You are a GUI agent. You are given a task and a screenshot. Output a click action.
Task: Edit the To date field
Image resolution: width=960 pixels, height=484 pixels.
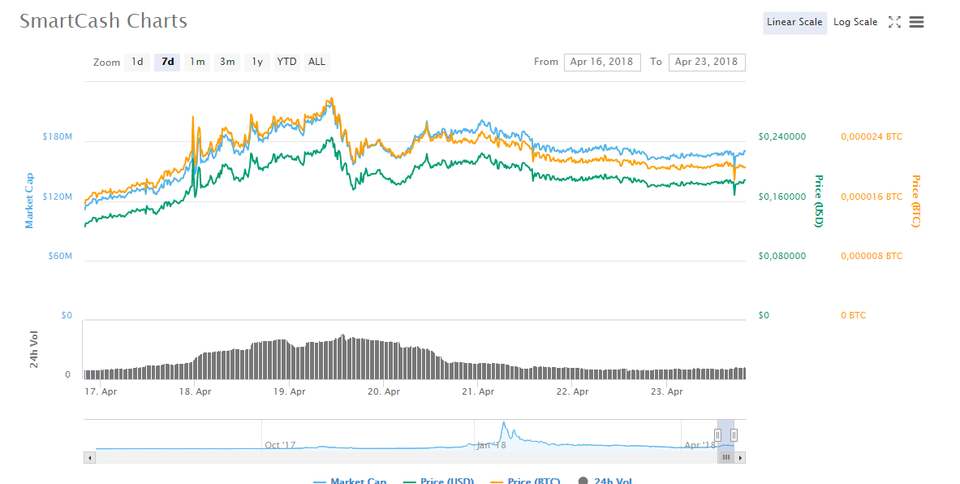point(707,62)
